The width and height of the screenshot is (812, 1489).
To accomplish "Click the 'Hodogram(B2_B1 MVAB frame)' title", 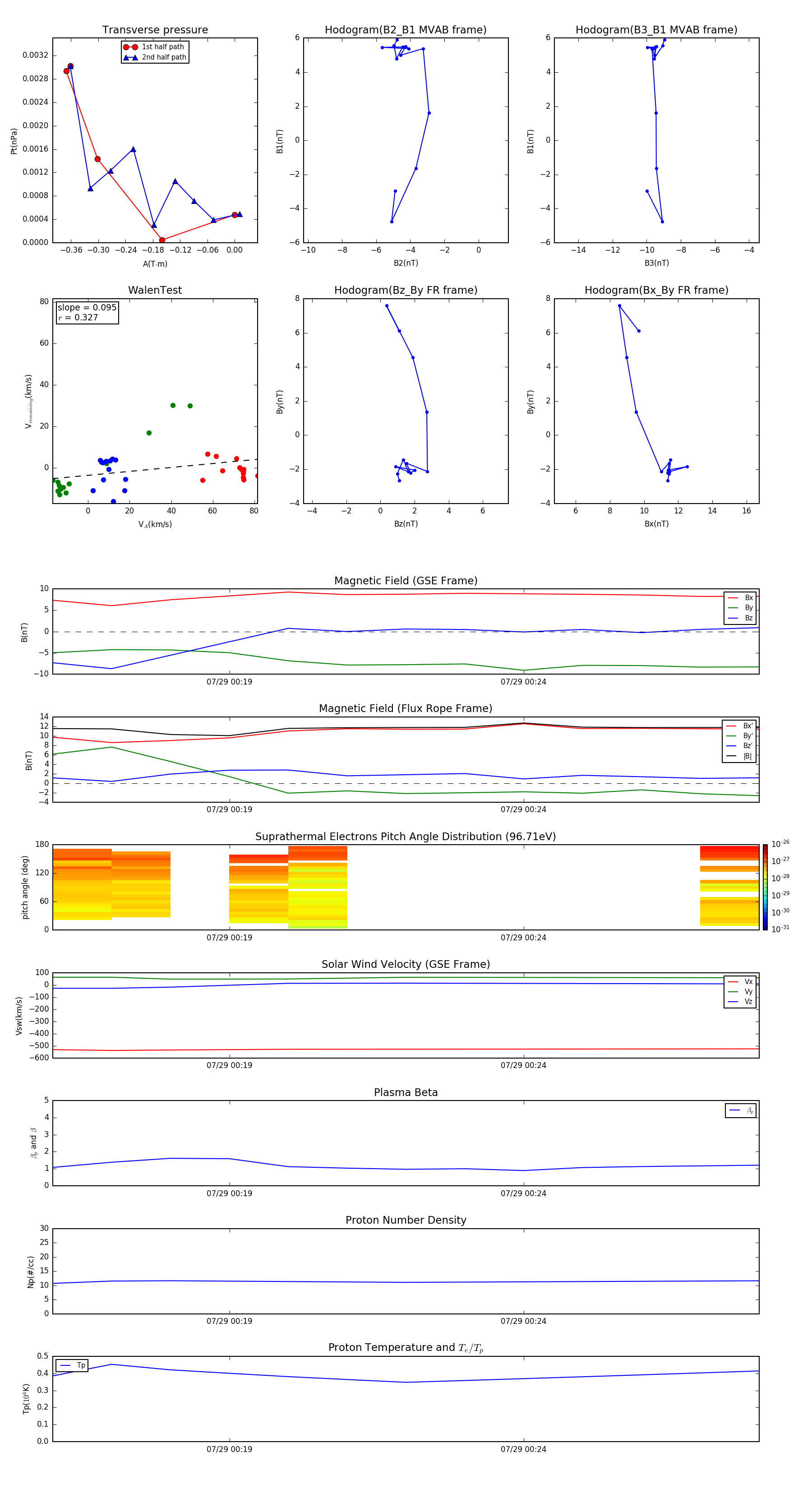I will point(406,30).
